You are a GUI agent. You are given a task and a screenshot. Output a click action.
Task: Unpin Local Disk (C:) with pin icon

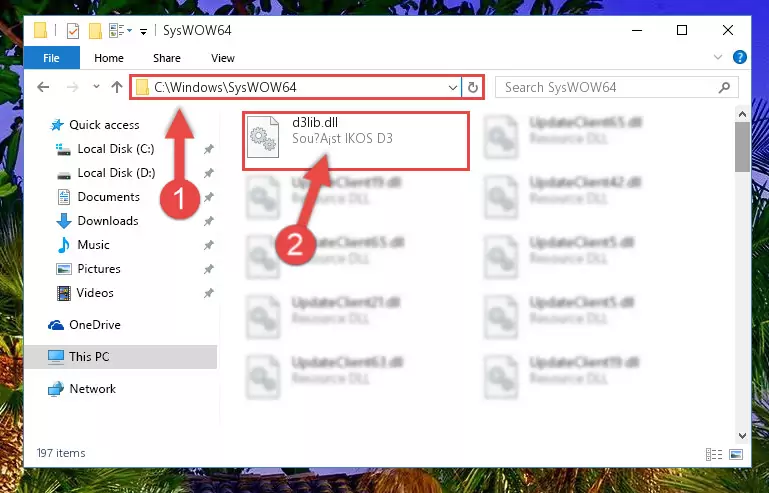point(209,149)
